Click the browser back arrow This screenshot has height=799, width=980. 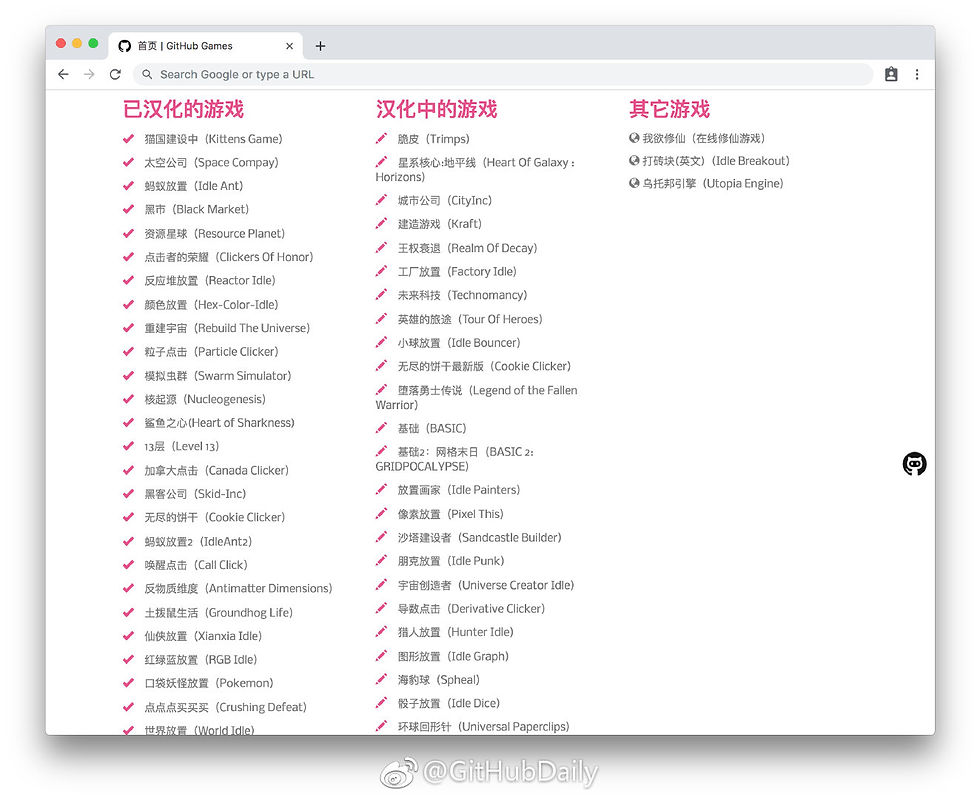(63, 74)
